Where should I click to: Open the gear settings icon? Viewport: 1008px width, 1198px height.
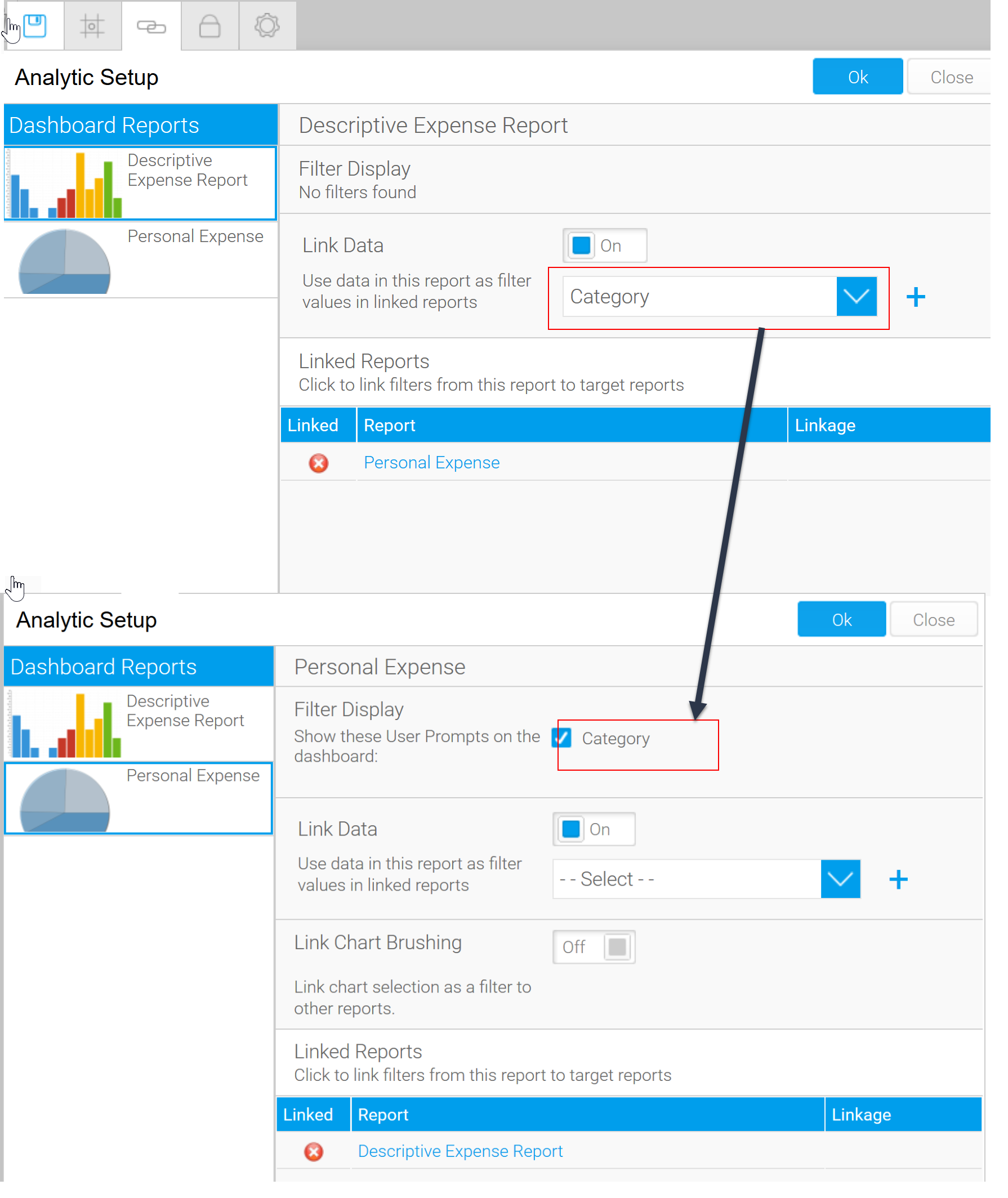pos(267,26)
